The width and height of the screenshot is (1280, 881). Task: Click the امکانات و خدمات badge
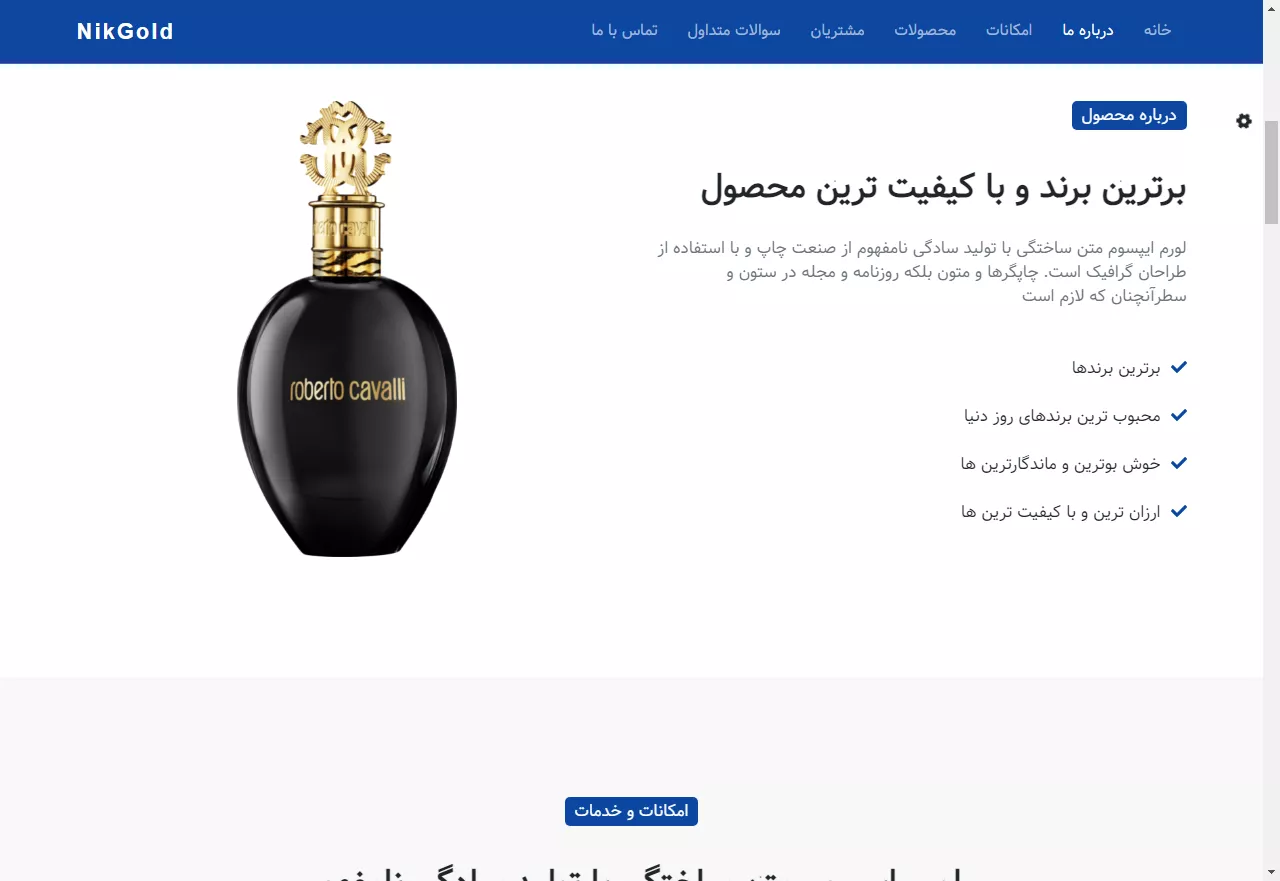click(631, 811)
